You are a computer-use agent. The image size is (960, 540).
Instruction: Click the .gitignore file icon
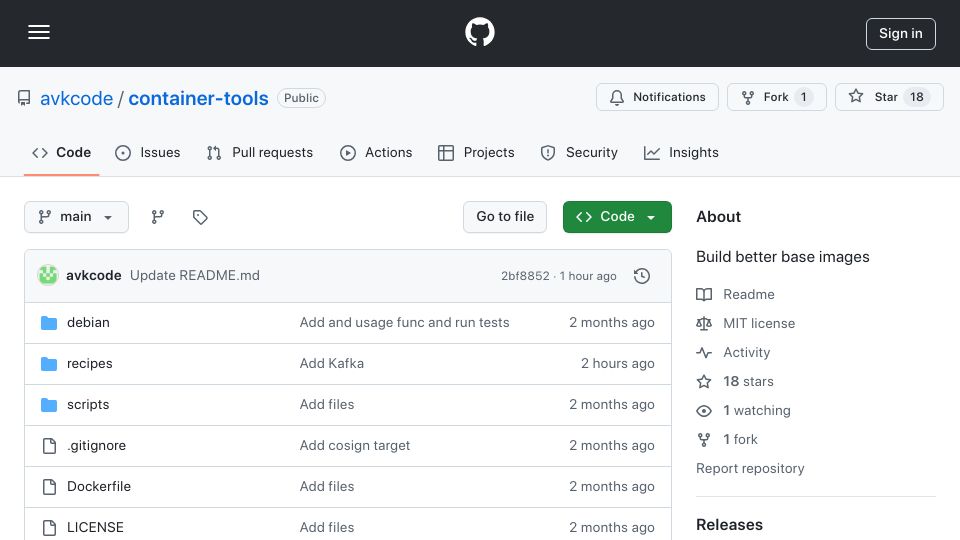click(49, 446)
